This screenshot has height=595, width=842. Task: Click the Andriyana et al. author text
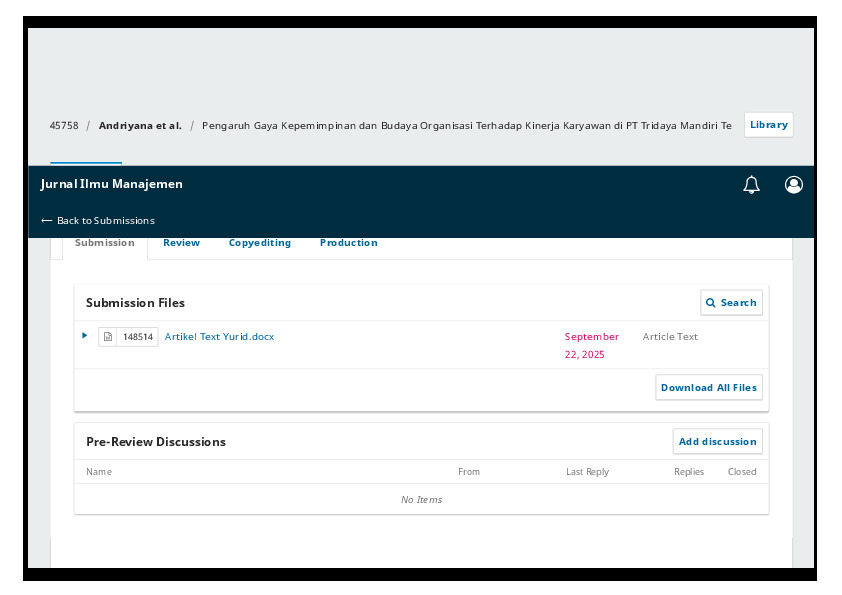(x=140, y=126)
